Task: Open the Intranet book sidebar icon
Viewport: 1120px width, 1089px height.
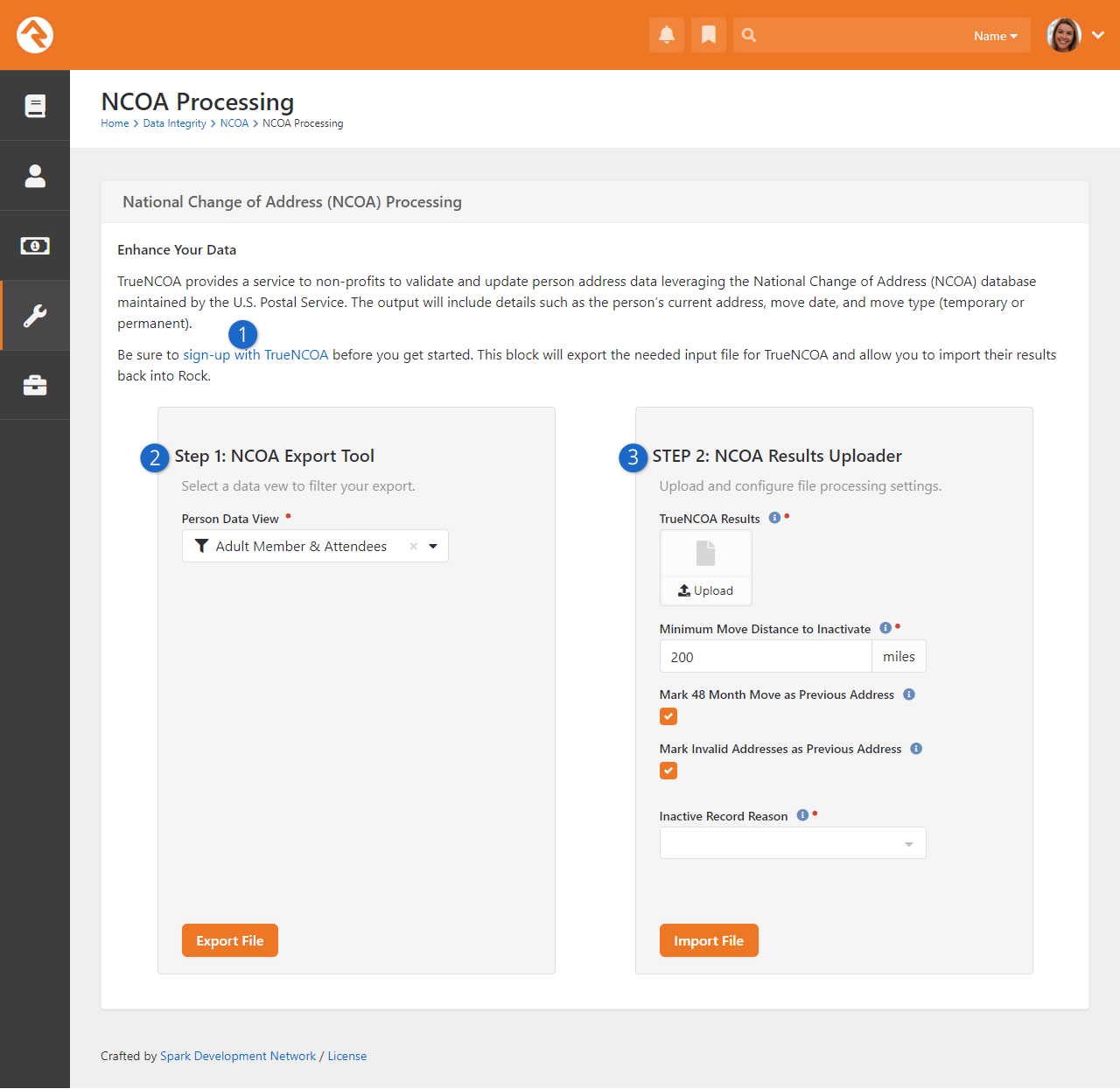Action: [x=35, y=106]
